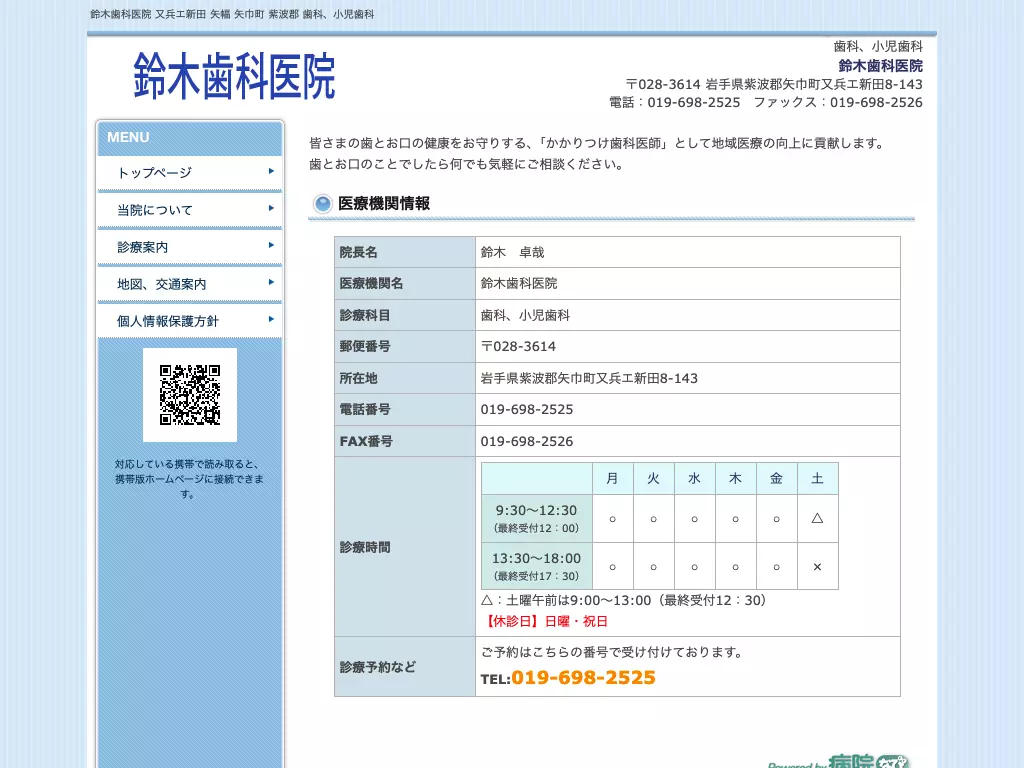1024x768 pixels.
Task: Click the top breadcrumb keyword line
Action: (232, 14)
